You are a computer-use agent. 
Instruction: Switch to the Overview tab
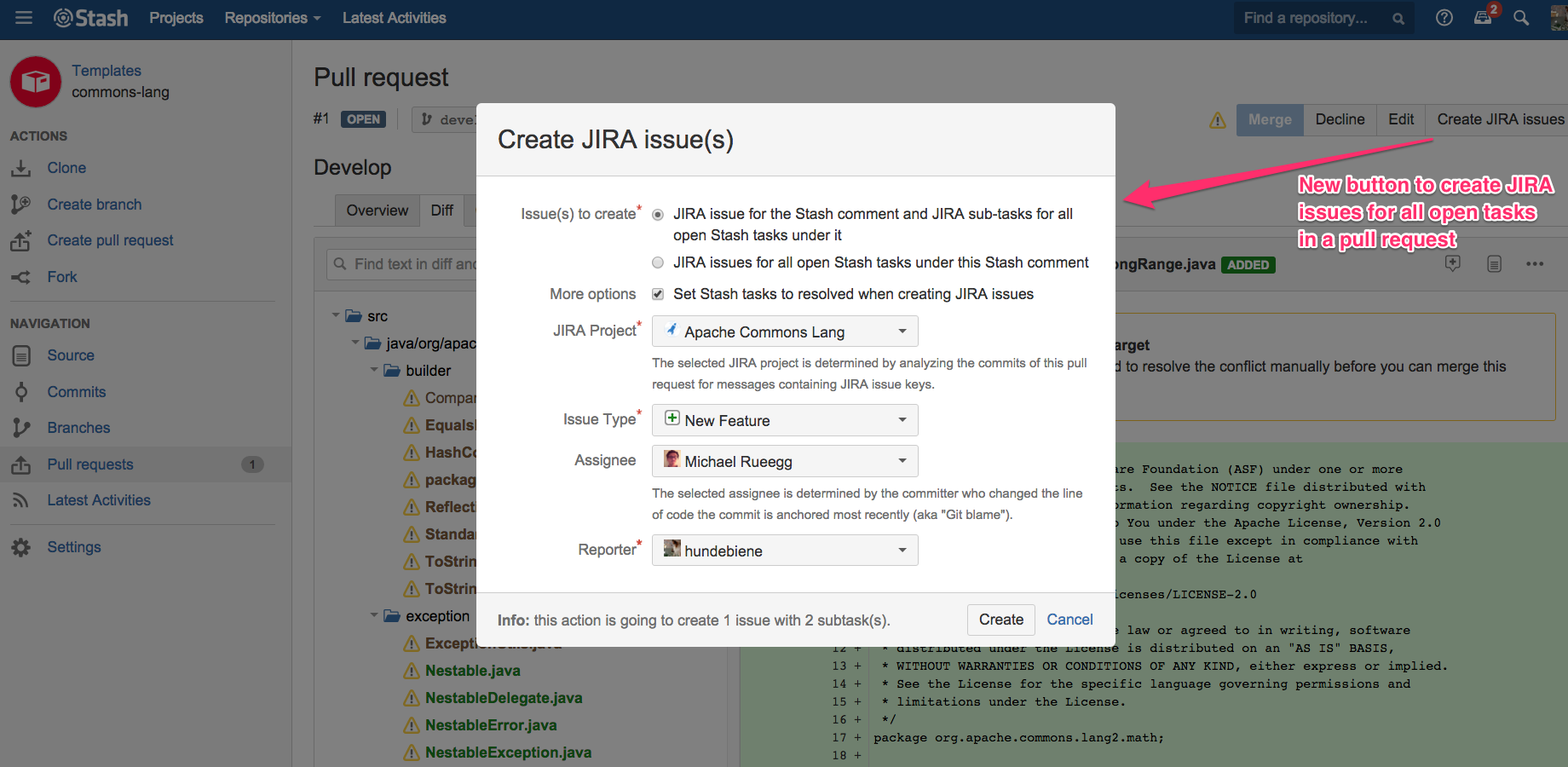click(378, 210)
